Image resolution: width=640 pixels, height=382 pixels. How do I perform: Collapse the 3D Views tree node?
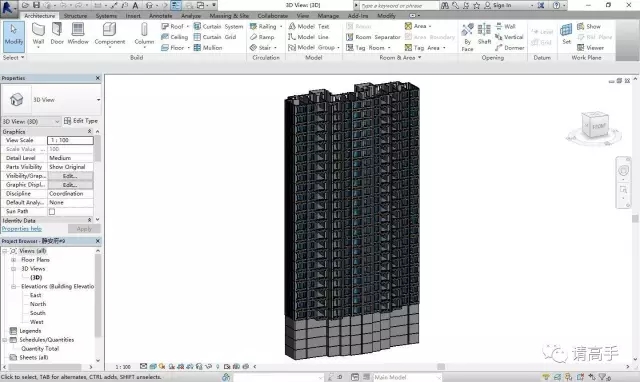coord(13,269)
